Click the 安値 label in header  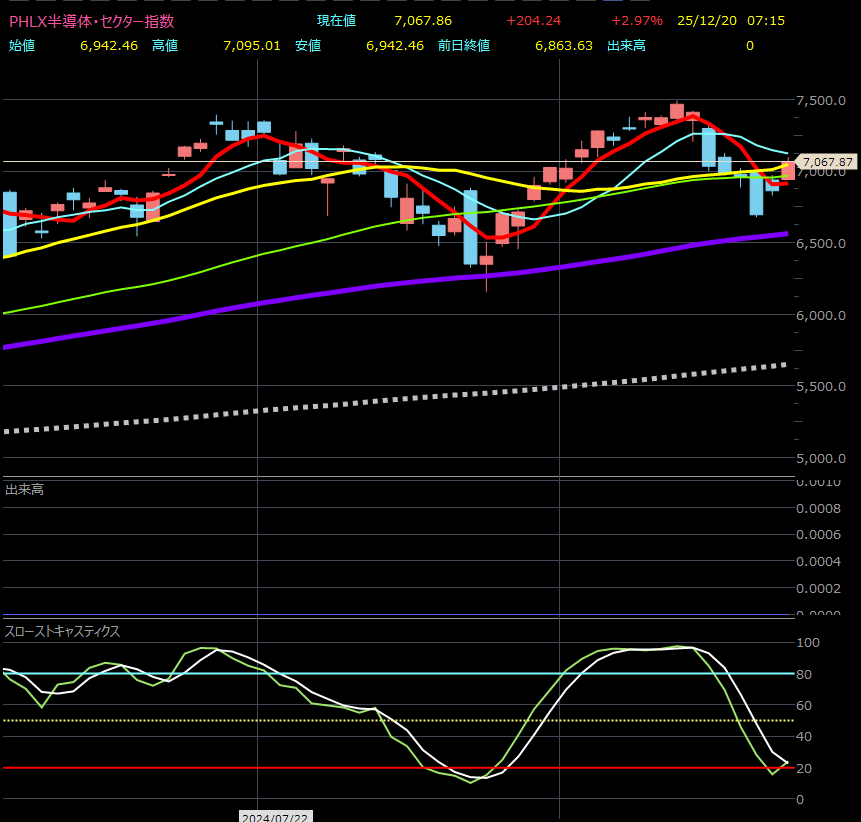pos(308,45)
